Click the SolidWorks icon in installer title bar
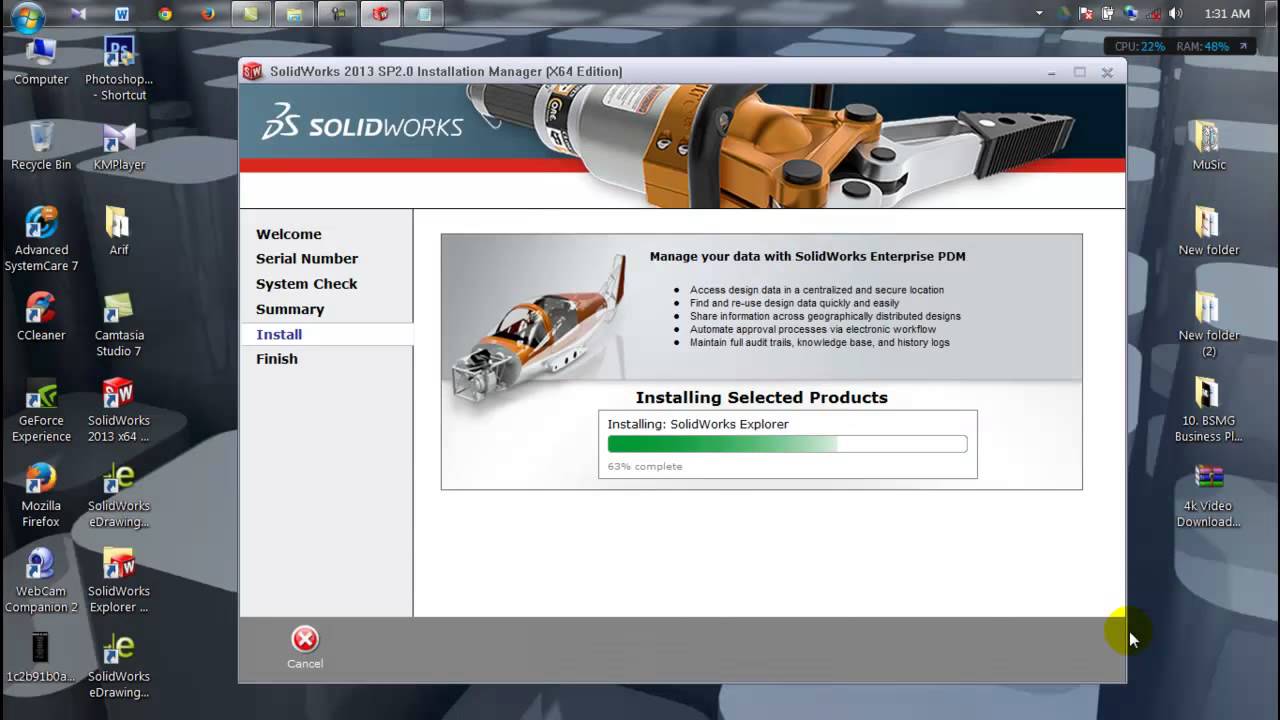 pyautogui.click(x=253, y=71)
